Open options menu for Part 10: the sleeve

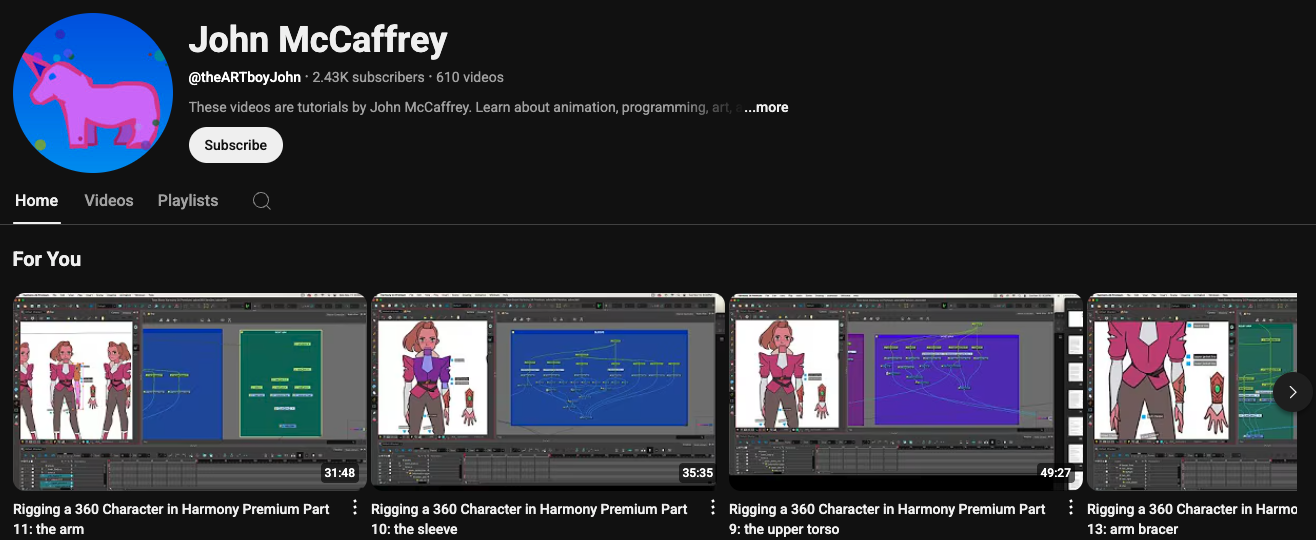pos(713,508)
